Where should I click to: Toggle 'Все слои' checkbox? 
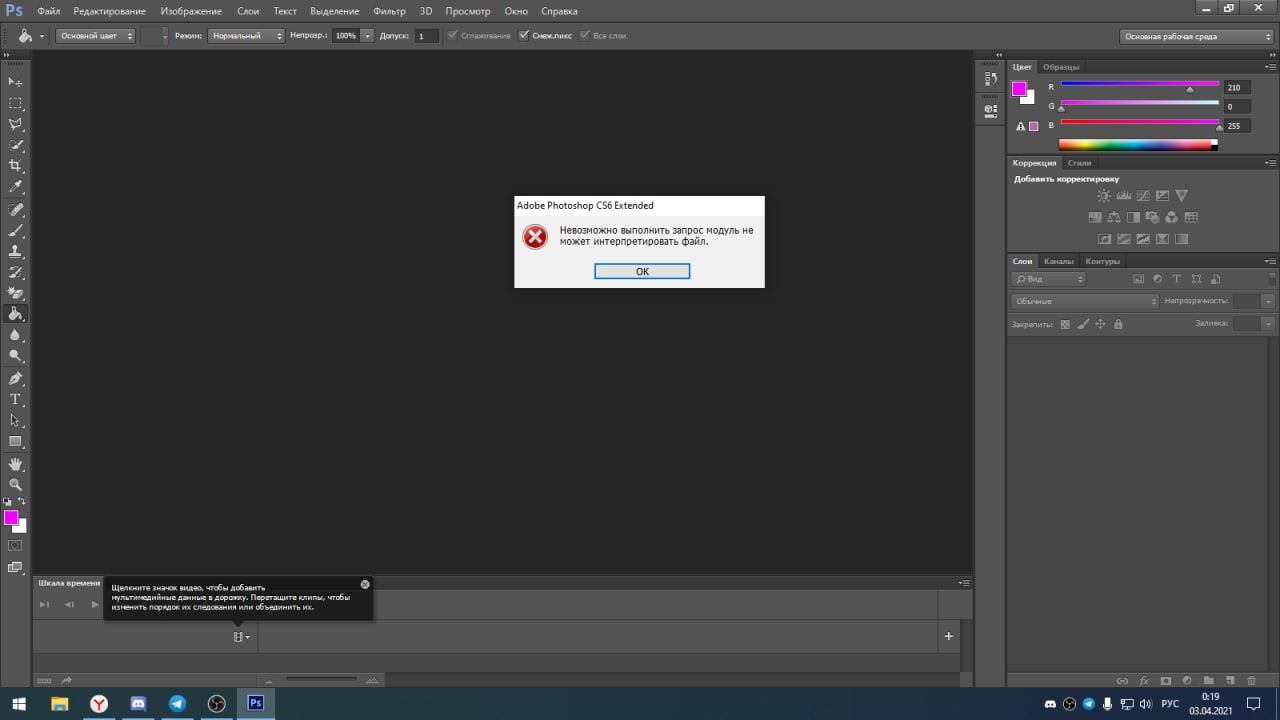(585, 35)
